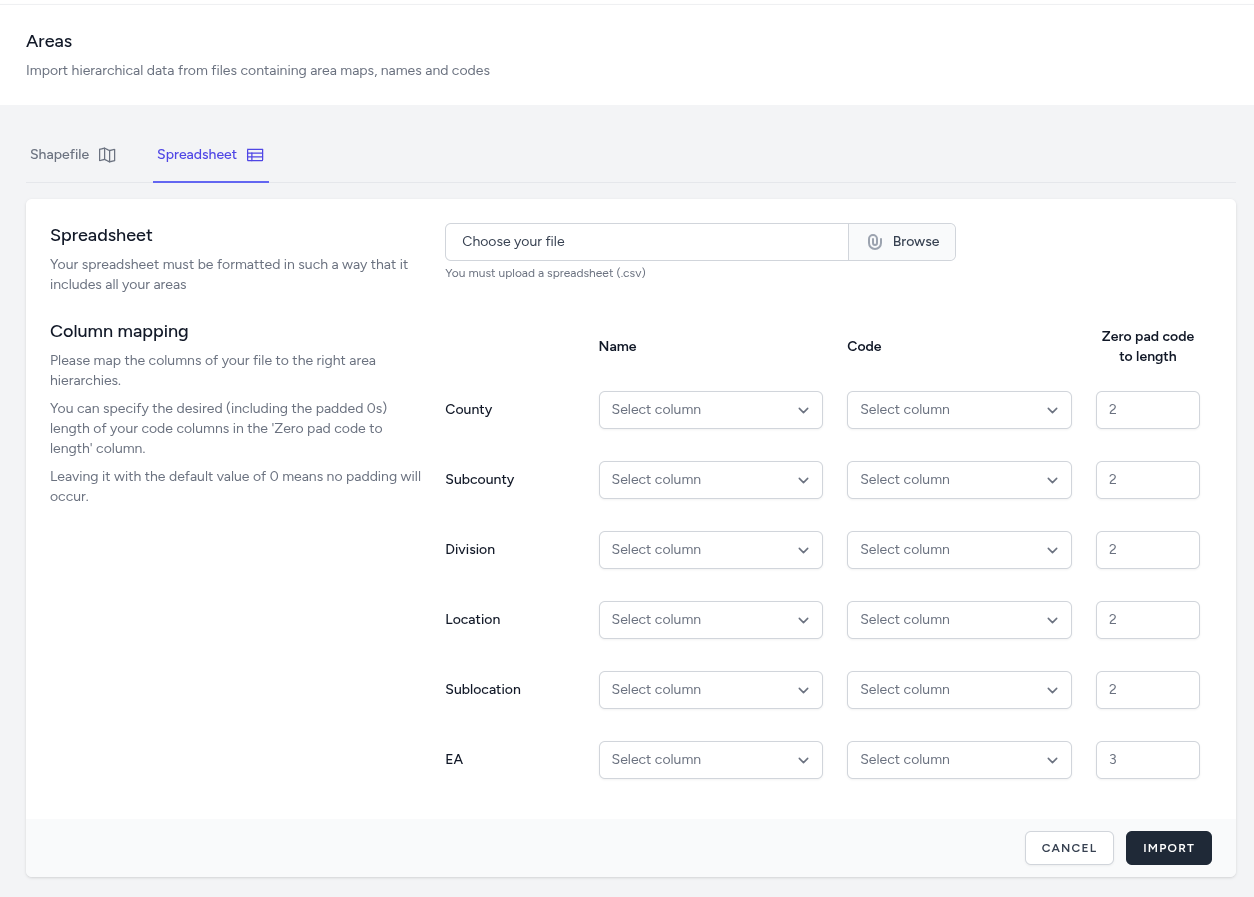Open the County Code column dropdown
The width and height of the screenshot is (1254, 897).
(x=958, y=410)
